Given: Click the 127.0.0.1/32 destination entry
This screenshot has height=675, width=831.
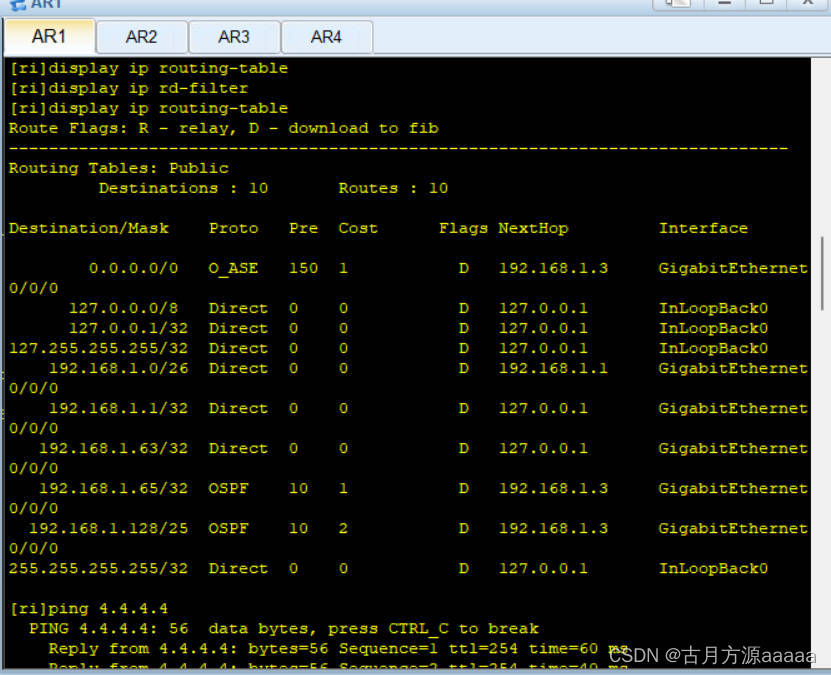Looking at the screenshot, I should tap(128, 328).
